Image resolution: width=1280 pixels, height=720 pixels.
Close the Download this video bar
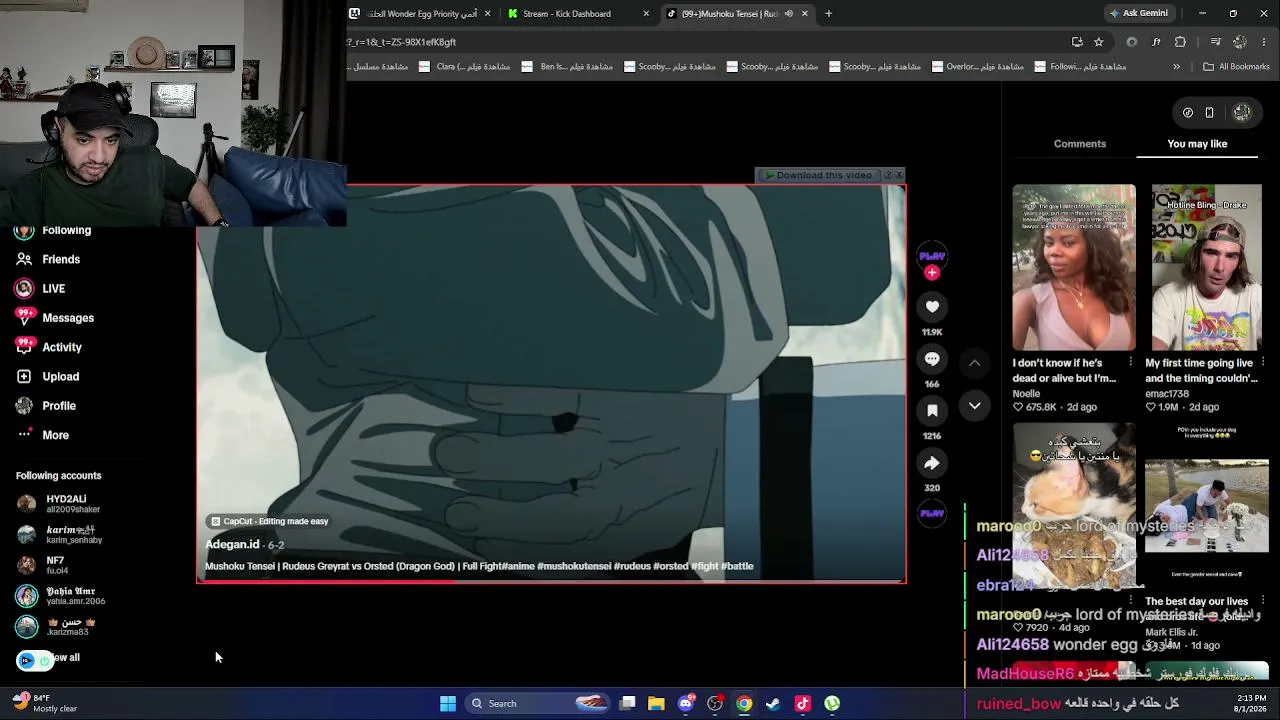[x=899, y=175]
